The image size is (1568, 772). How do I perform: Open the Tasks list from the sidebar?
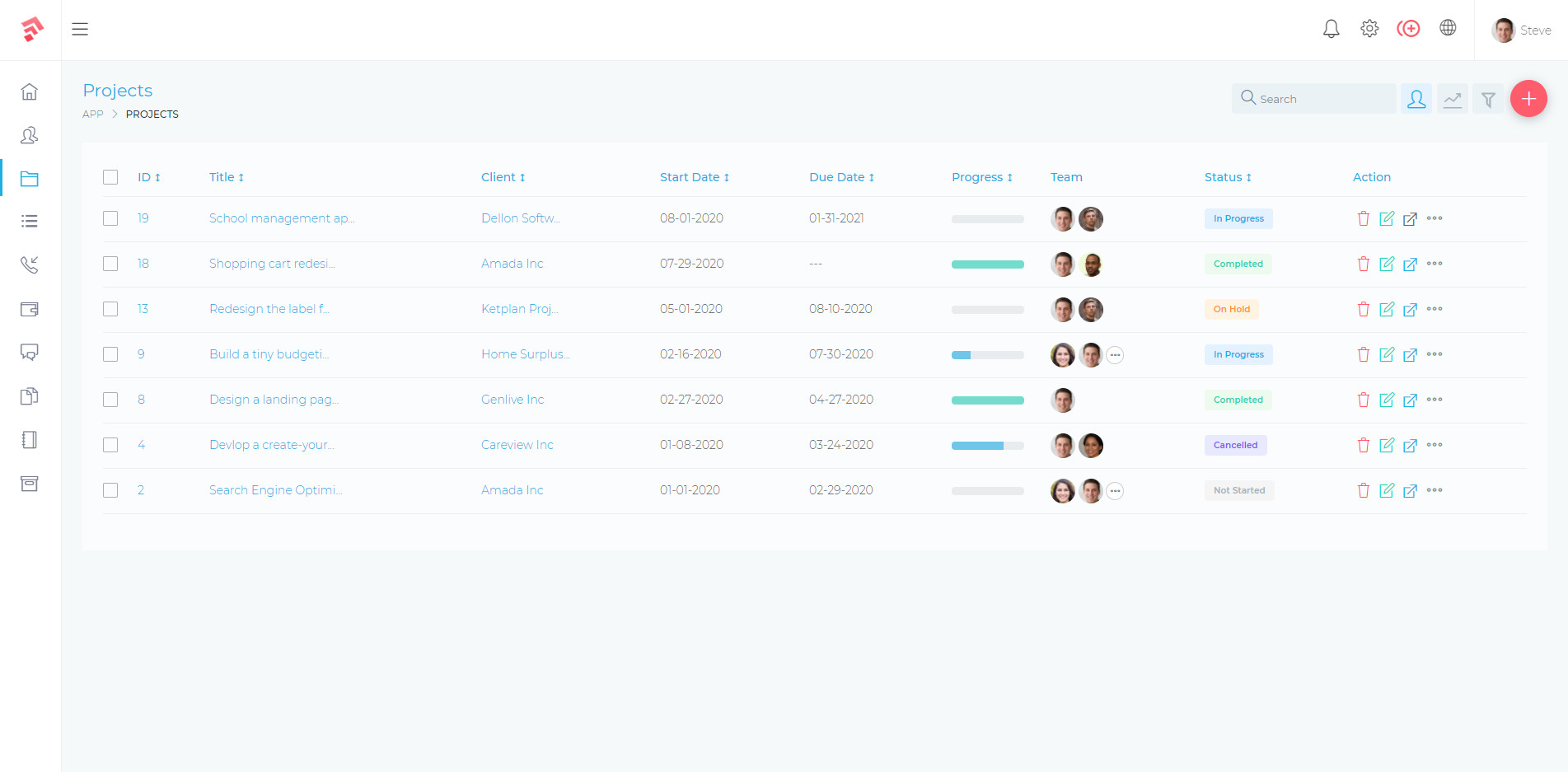coord(30,221)
